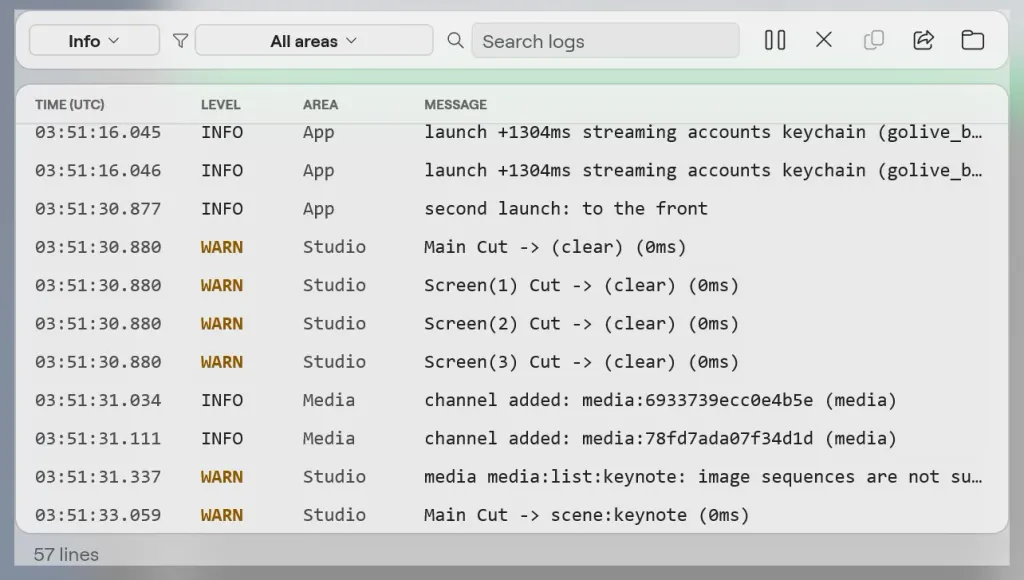Click timestamp 03:51:31.034

point(98,400)
